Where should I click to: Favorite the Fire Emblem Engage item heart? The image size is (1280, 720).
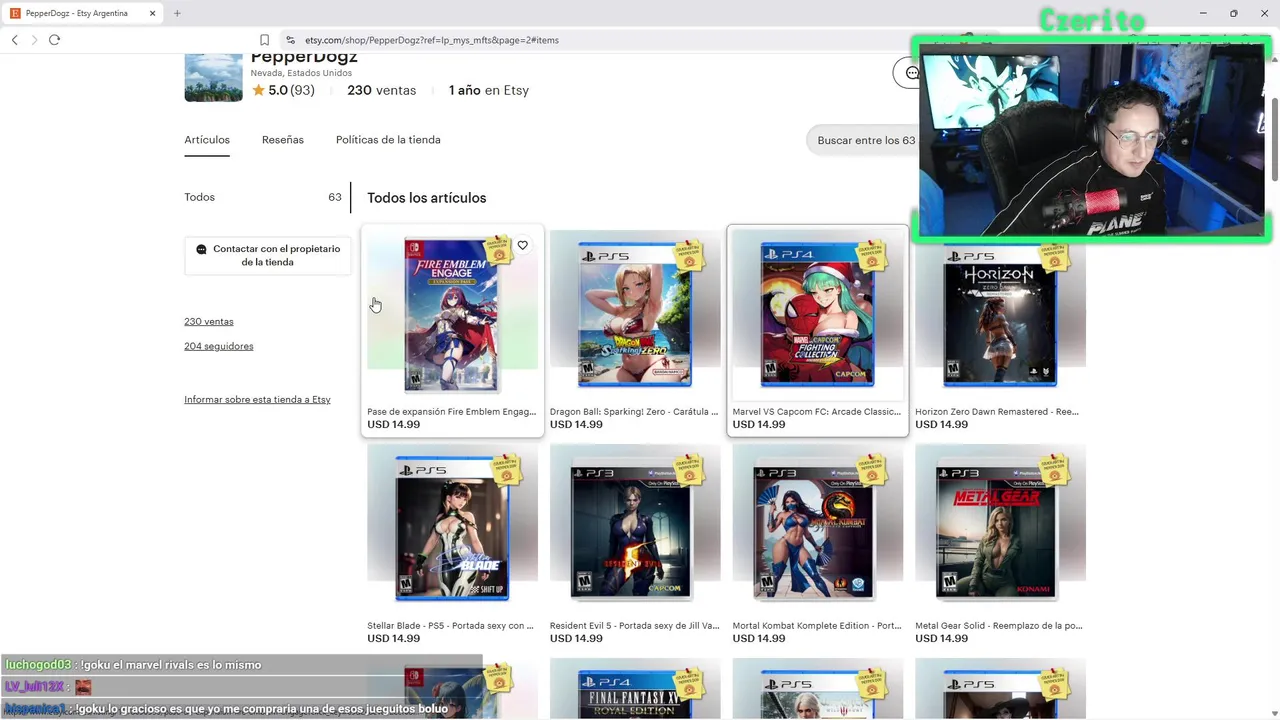(522, 245)
